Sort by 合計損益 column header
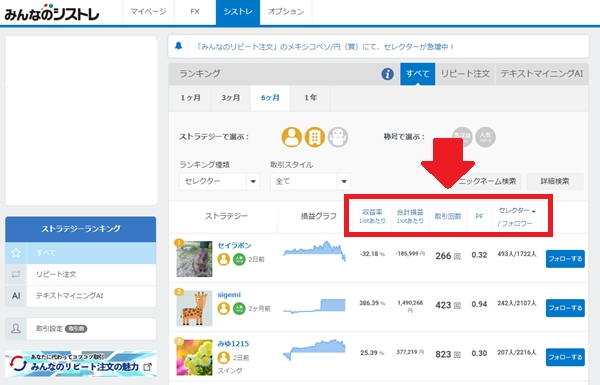The width and height of the screenshot is (600, 385). tap(410, 216)
